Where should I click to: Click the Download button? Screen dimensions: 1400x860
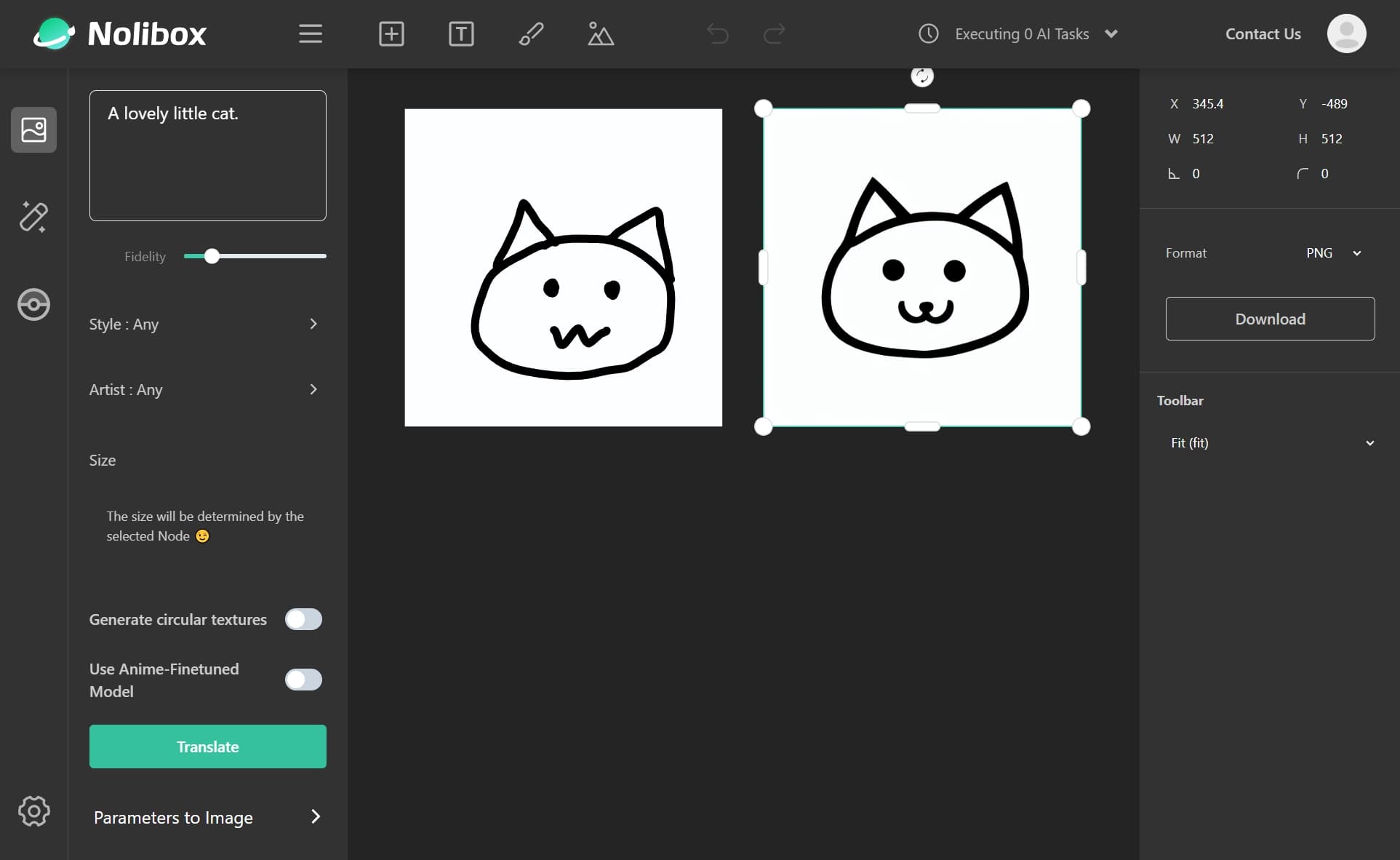click(x=1270, y=319)
